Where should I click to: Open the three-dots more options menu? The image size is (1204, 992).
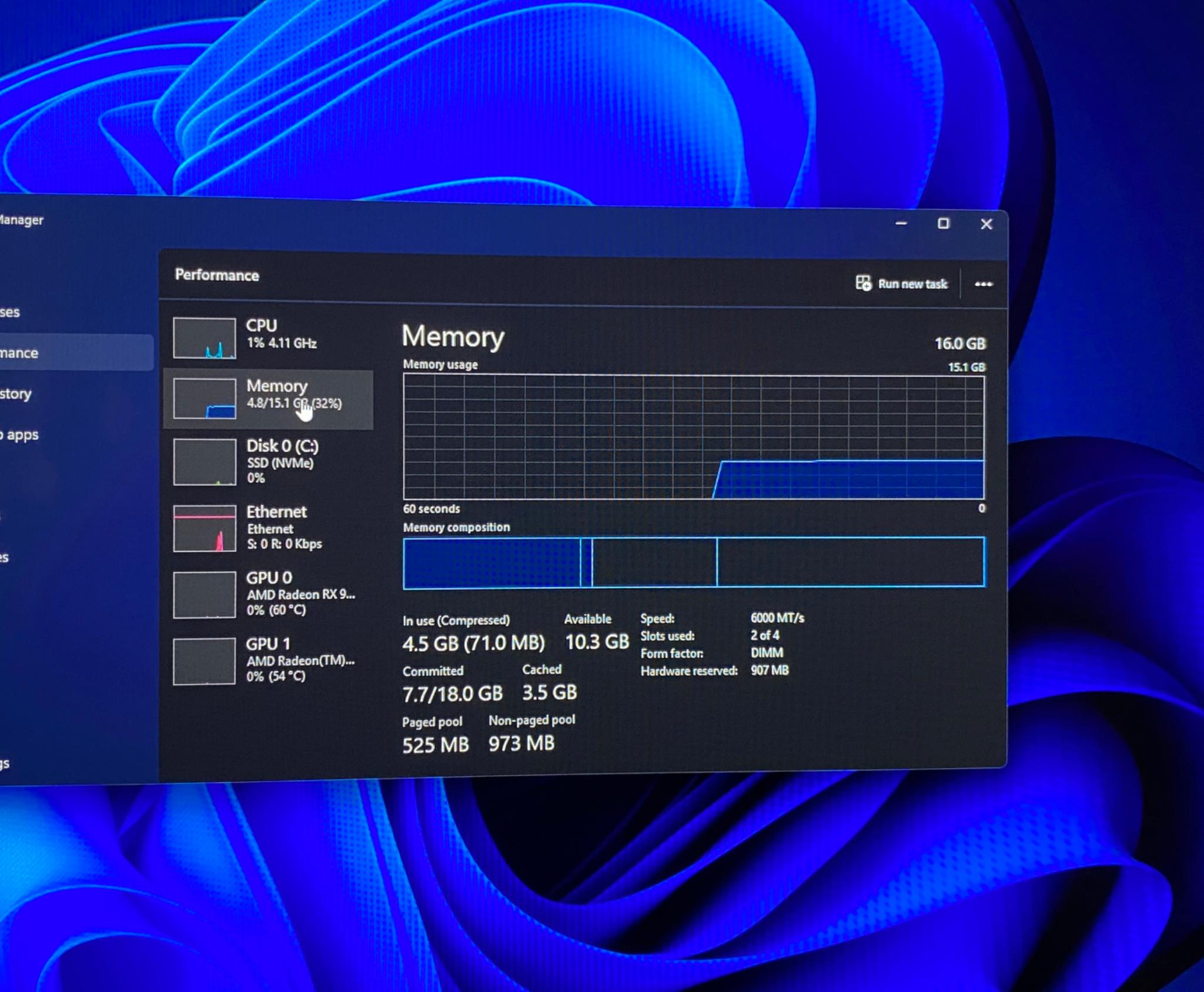(984, 284)
